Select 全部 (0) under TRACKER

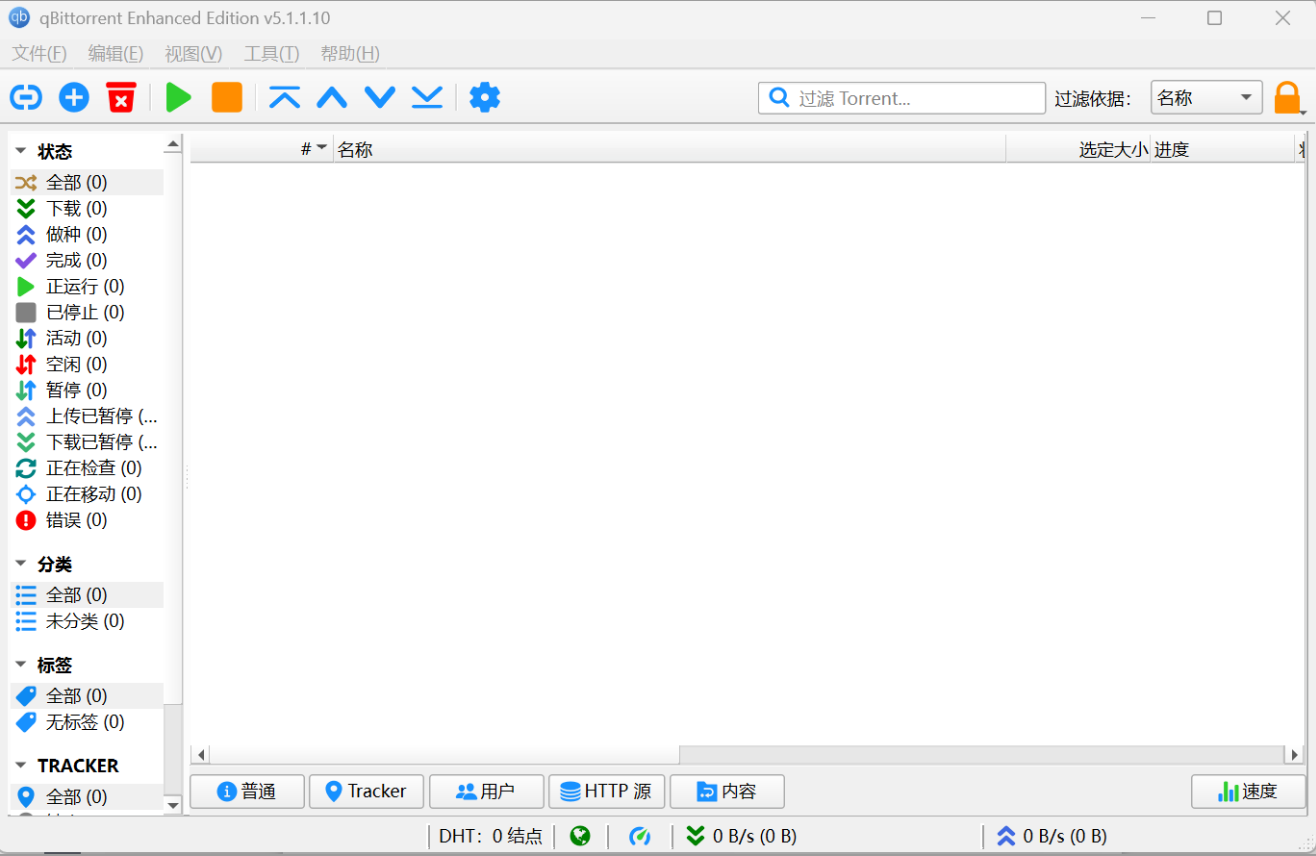87,797
